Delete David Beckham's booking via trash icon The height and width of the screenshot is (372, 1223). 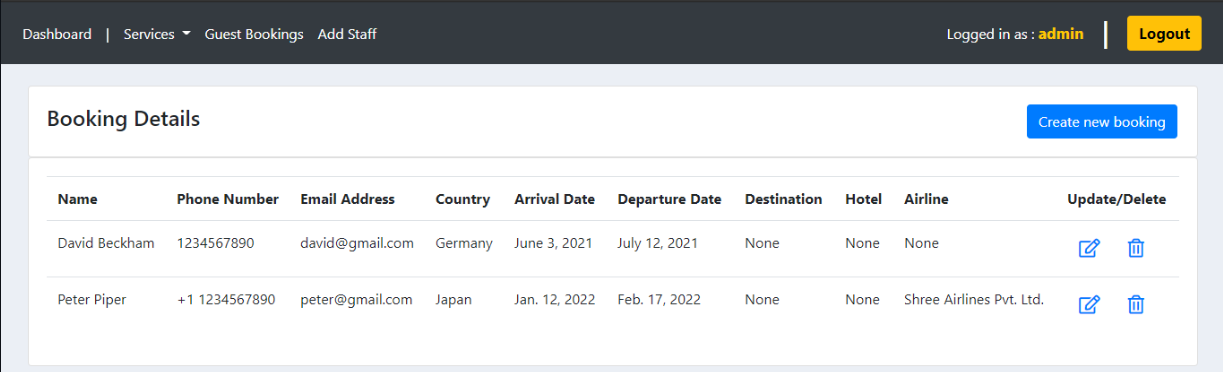click(1135, 248)
